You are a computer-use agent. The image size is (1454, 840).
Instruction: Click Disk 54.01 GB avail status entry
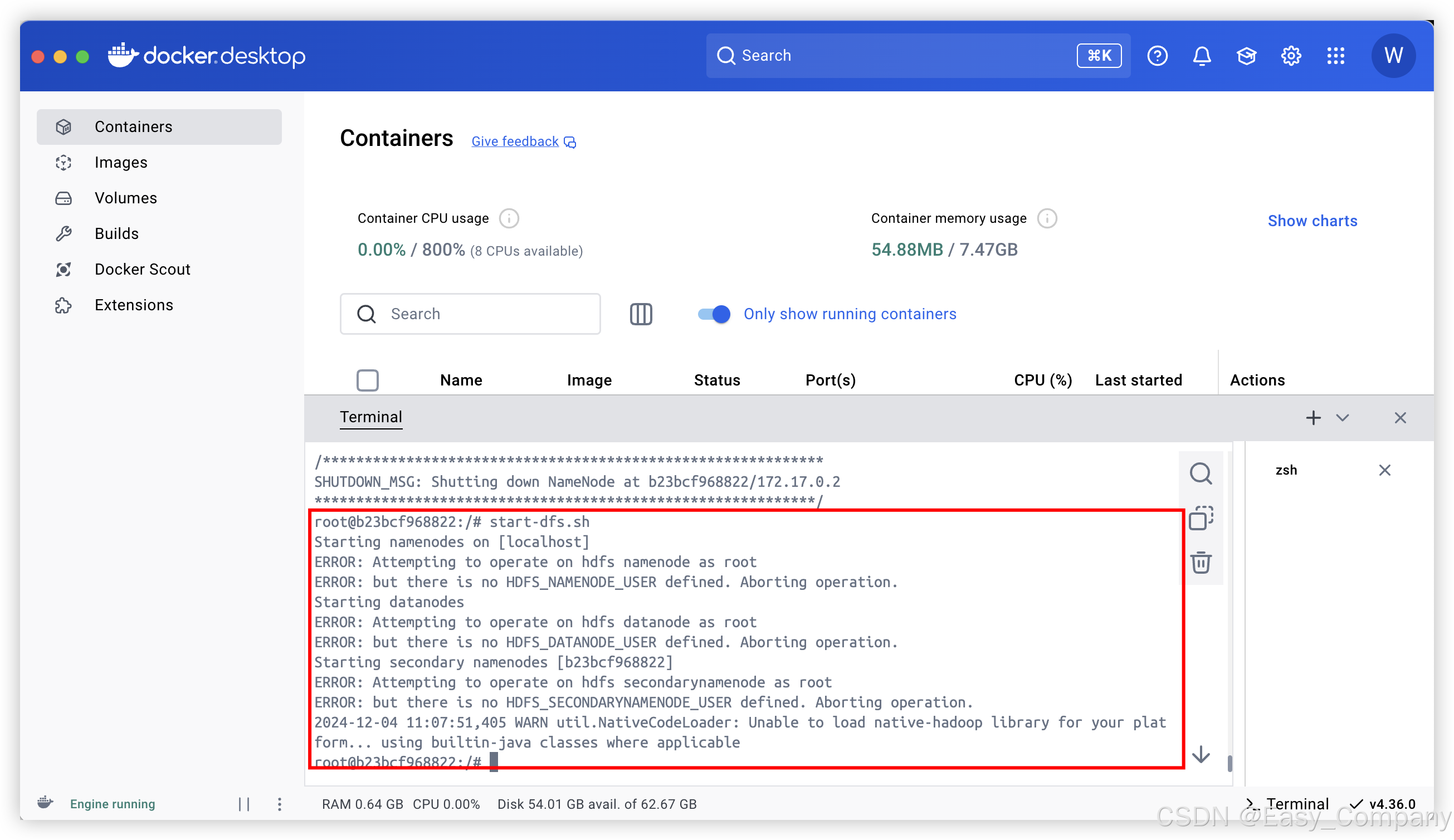point(597,804)
